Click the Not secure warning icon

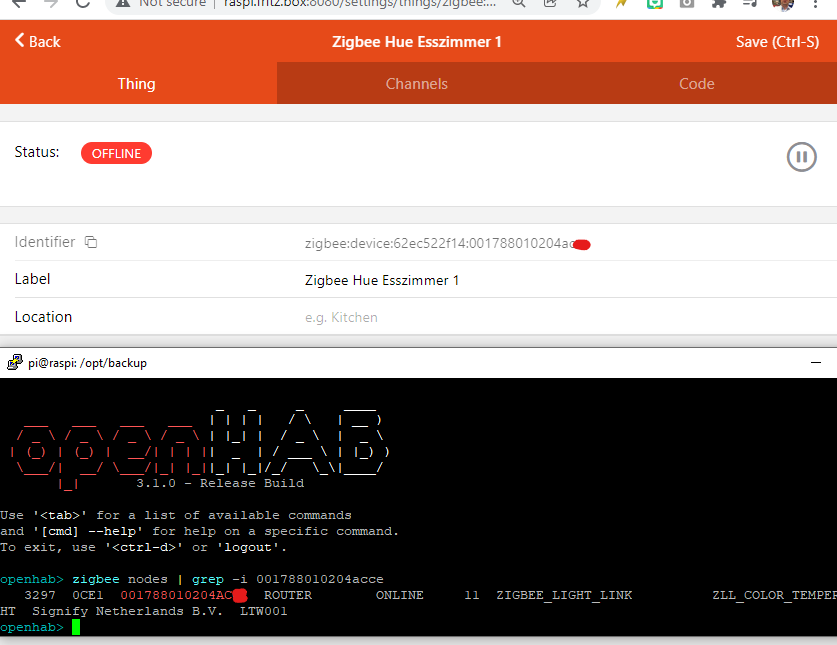click(123, 3)
